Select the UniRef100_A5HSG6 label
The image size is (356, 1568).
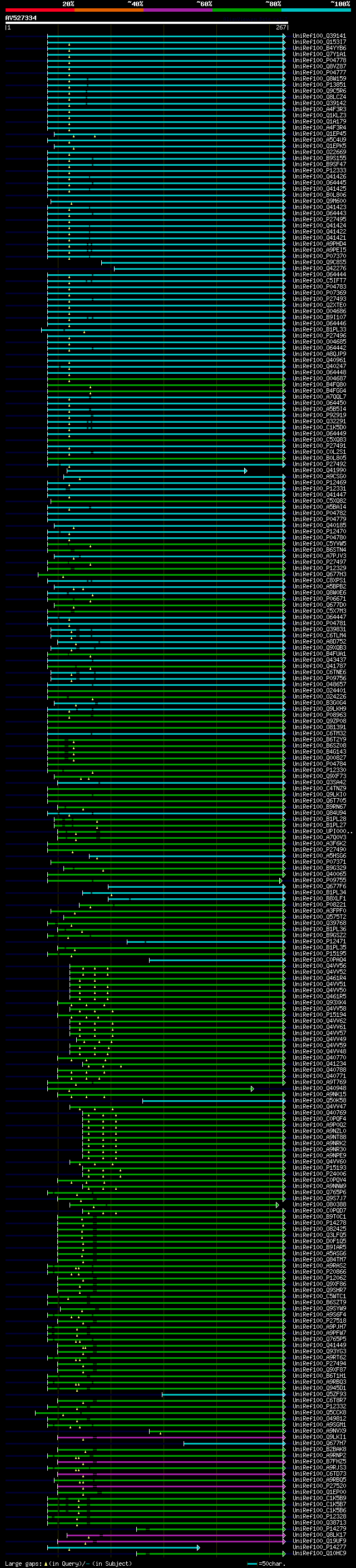pyautogui.click(x=319, y=856)
